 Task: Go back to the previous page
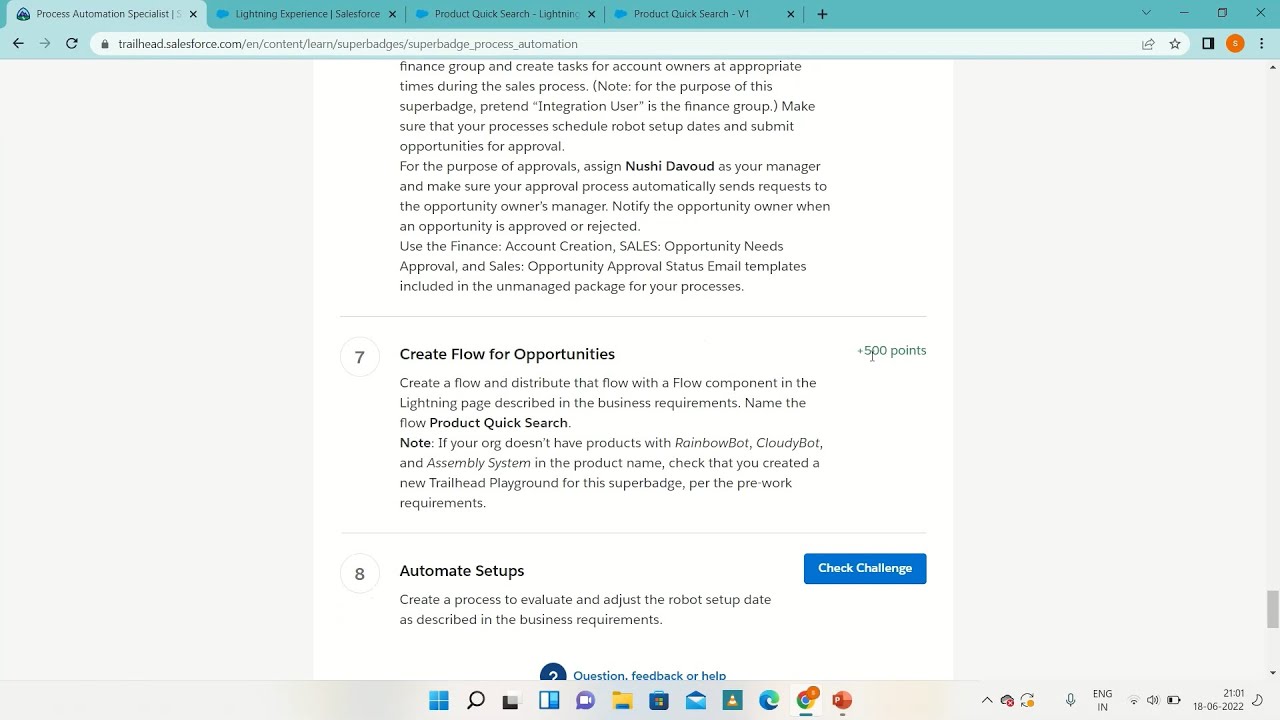click(18, 44)
